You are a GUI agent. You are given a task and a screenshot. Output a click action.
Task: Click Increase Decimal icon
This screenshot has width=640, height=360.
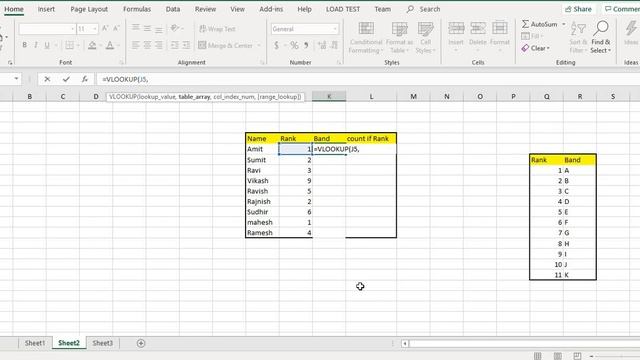pyautogui.click(x=322, y=45)
